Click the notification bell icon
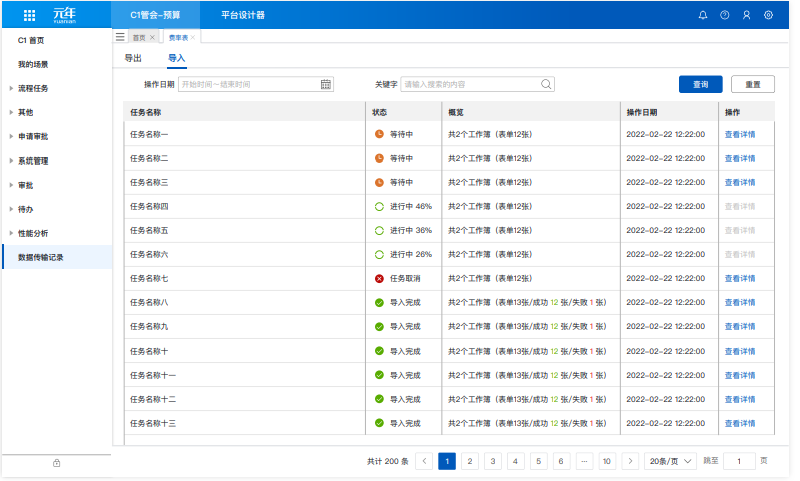Viewport: 800px width, 481px height. coord(703,15)
